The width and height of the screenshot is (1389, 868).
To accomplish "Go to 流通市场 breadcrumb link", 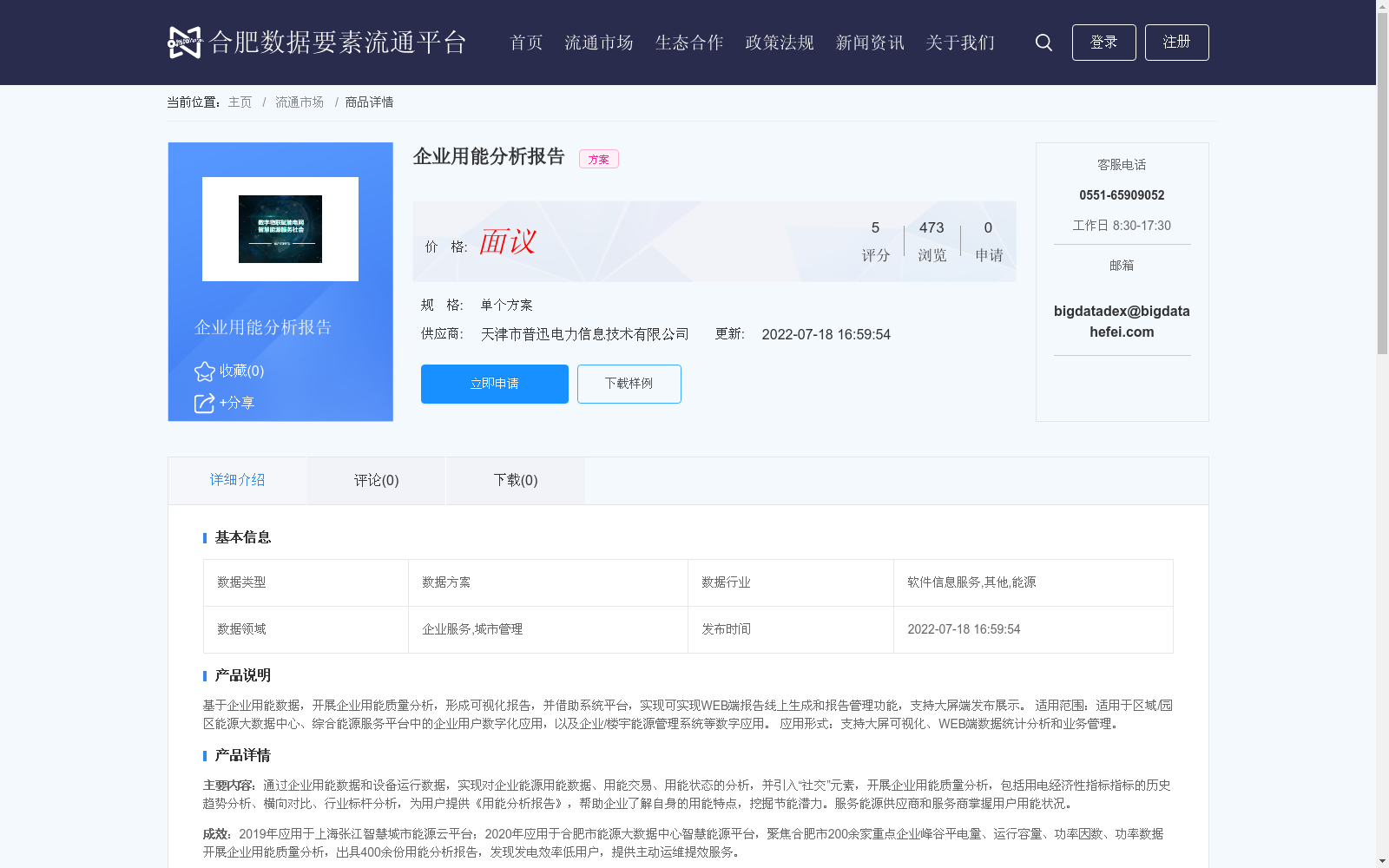I will pyautogui.click(x=300, y=102).
